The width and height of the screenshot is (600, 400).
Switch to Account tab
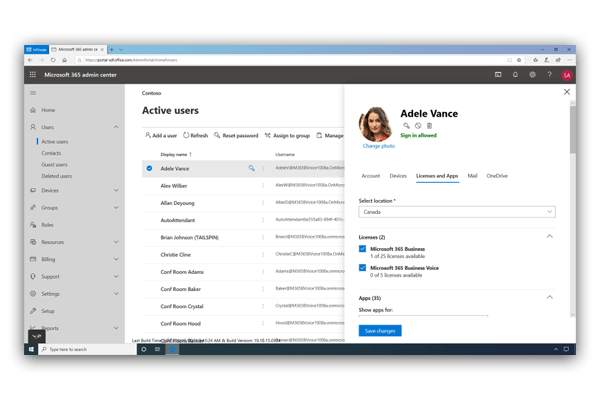point(370,176)
